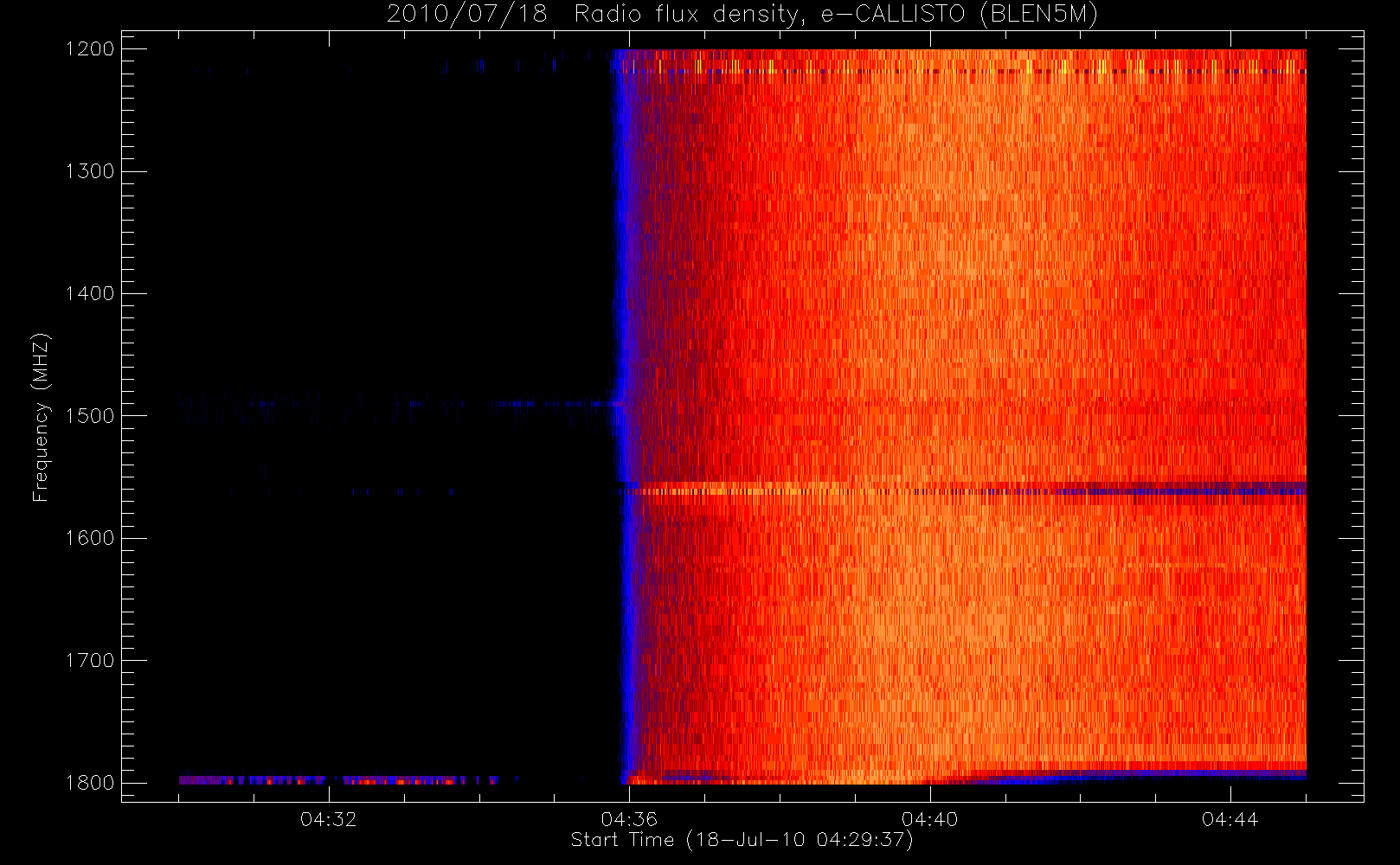
Task: Click the 04:32 time tick label
Action: [x=329, y=819]
